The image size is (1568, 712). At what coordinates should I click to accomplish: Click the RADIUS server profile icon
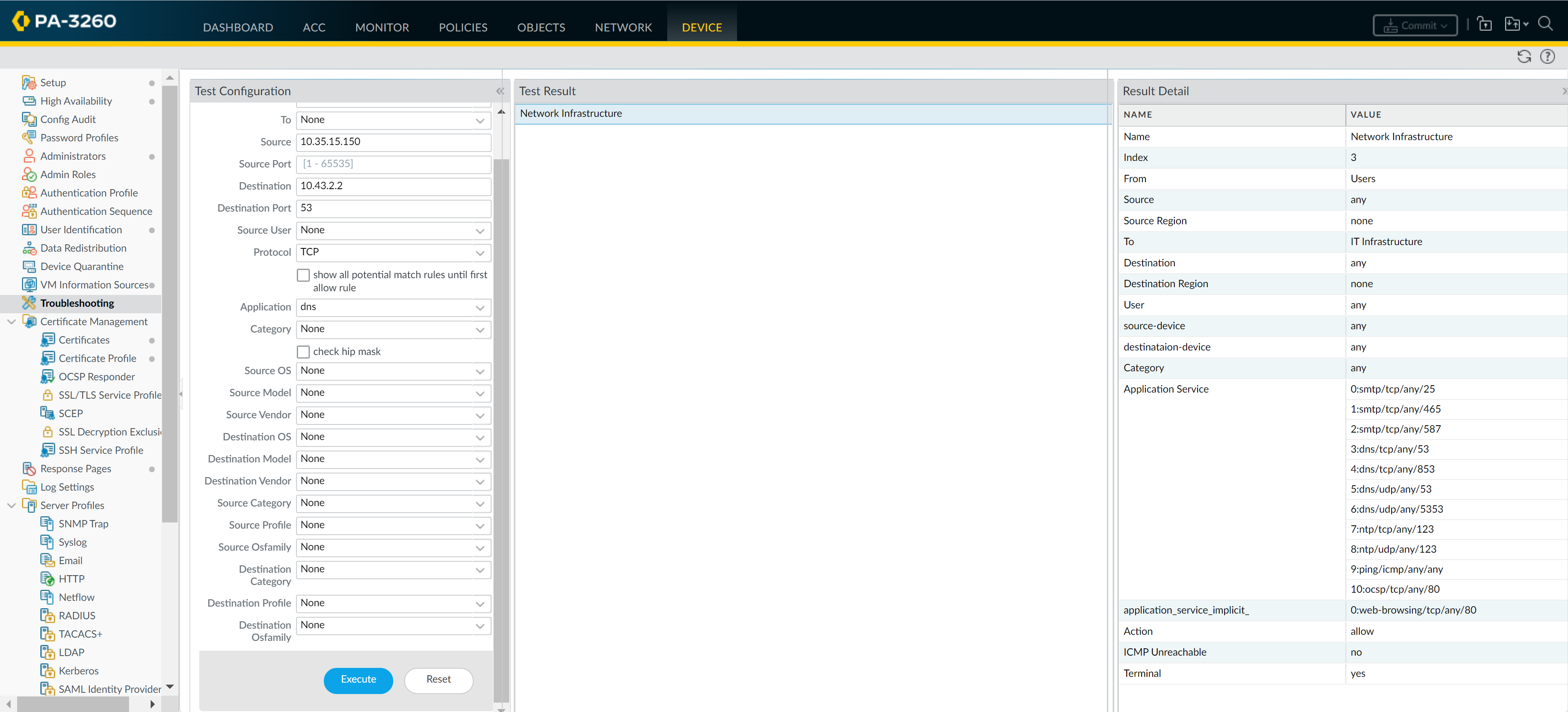(x=47, y=615)
